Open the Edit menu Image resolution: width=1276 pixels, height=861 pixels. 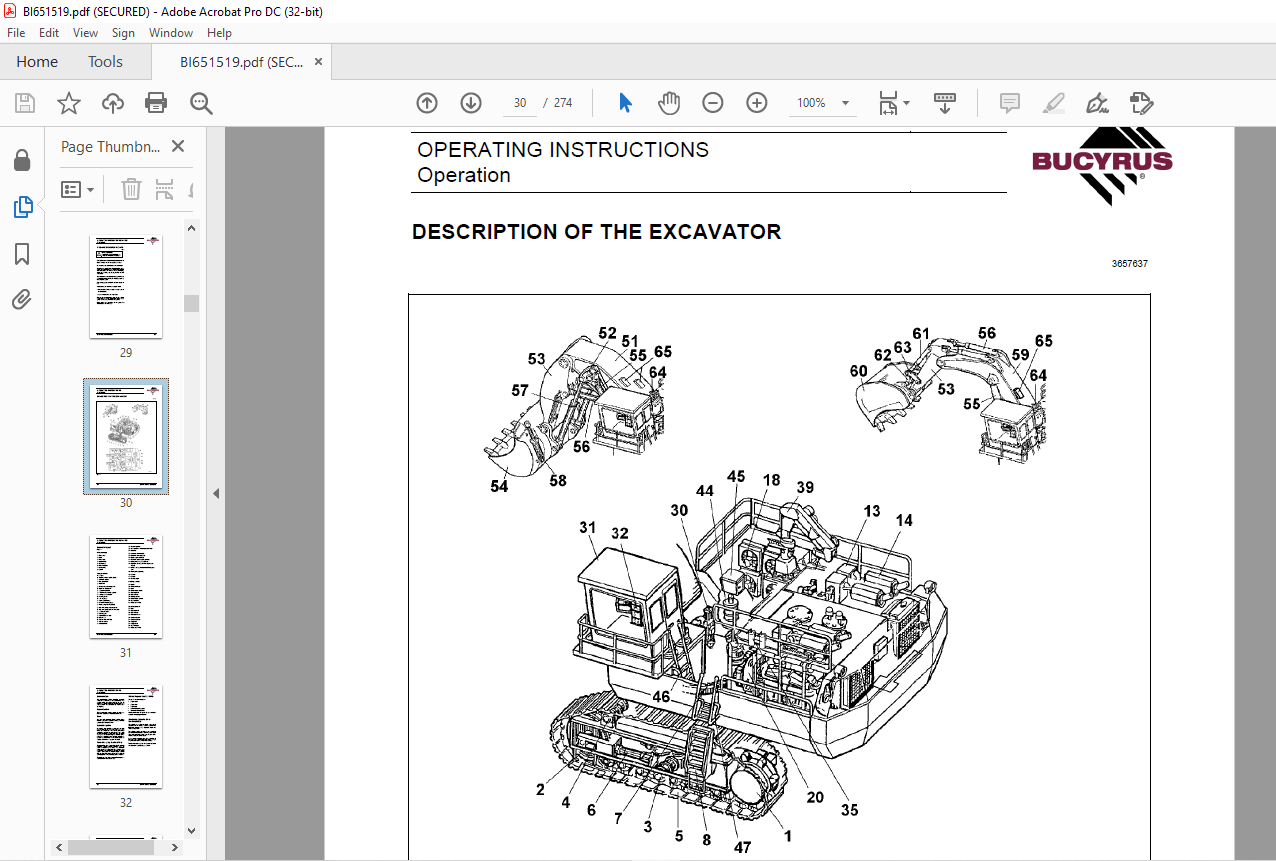(49, 33)
